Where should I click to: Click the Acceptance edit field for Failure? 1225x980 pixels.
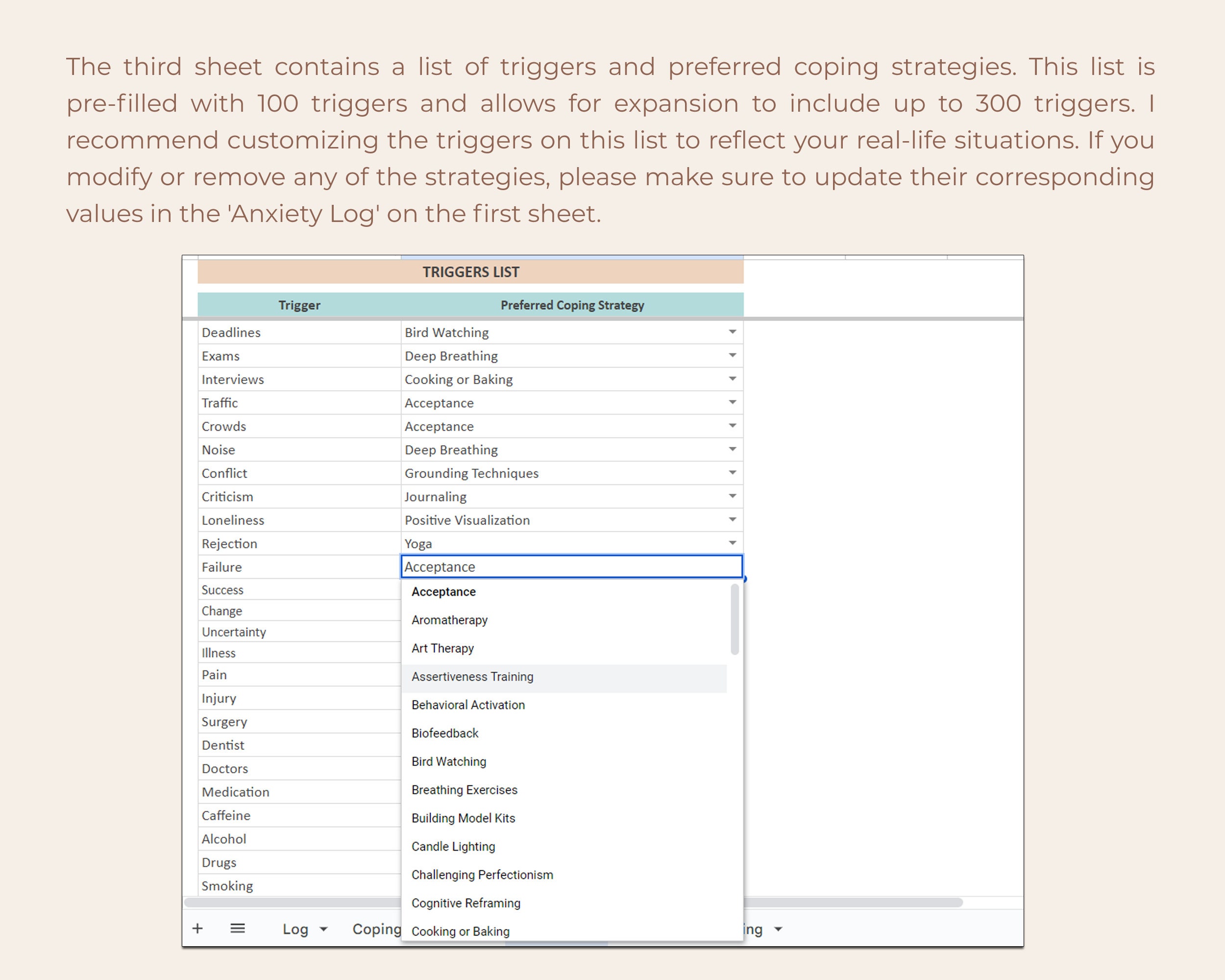[571, 566]
